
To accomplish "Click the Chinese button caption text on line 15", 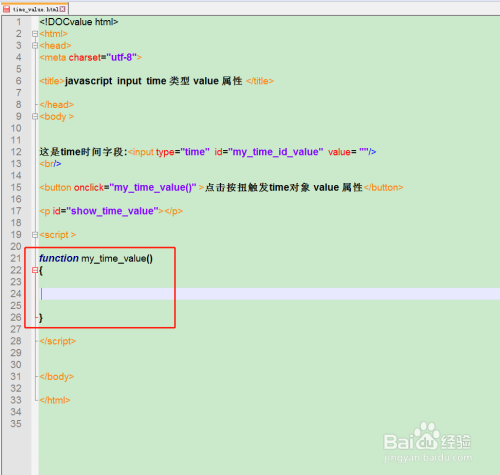I will (x=284, y=187).
